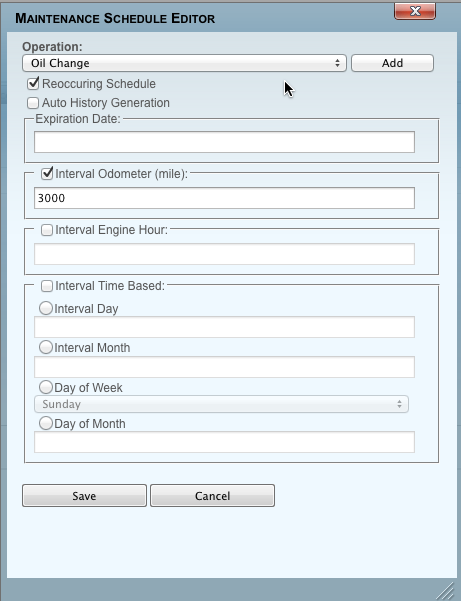
Task: Select the Interval Day radio button
Action: [x=46, y=308]
